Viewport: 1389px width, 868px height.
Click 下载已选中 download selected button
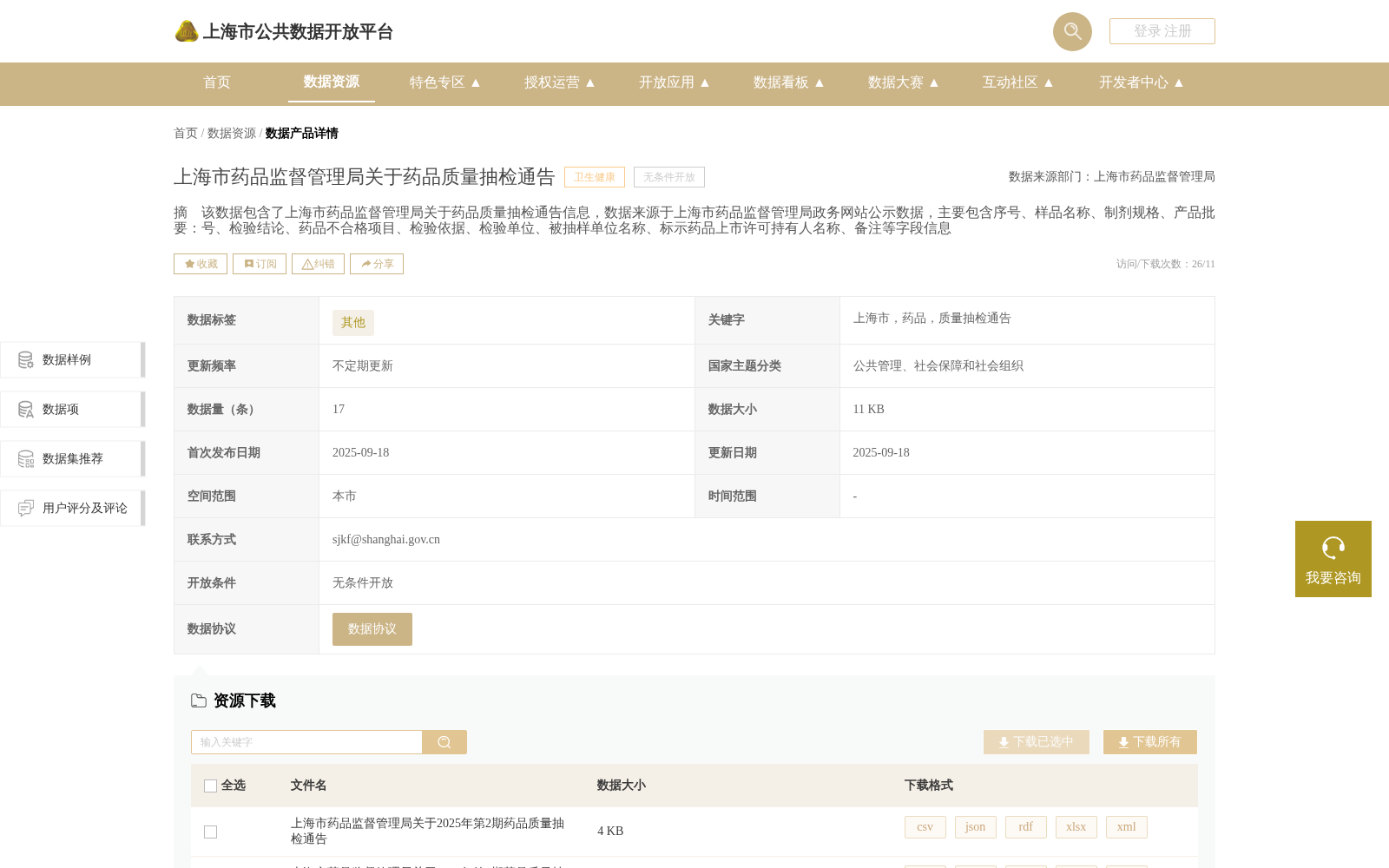click(x=1037, y=742)
